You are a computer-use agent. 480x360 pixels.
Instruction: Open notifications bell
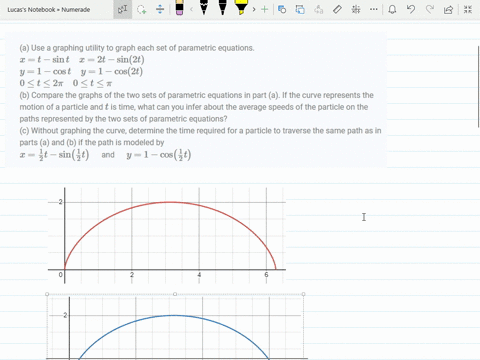click(x=392, y=9)
